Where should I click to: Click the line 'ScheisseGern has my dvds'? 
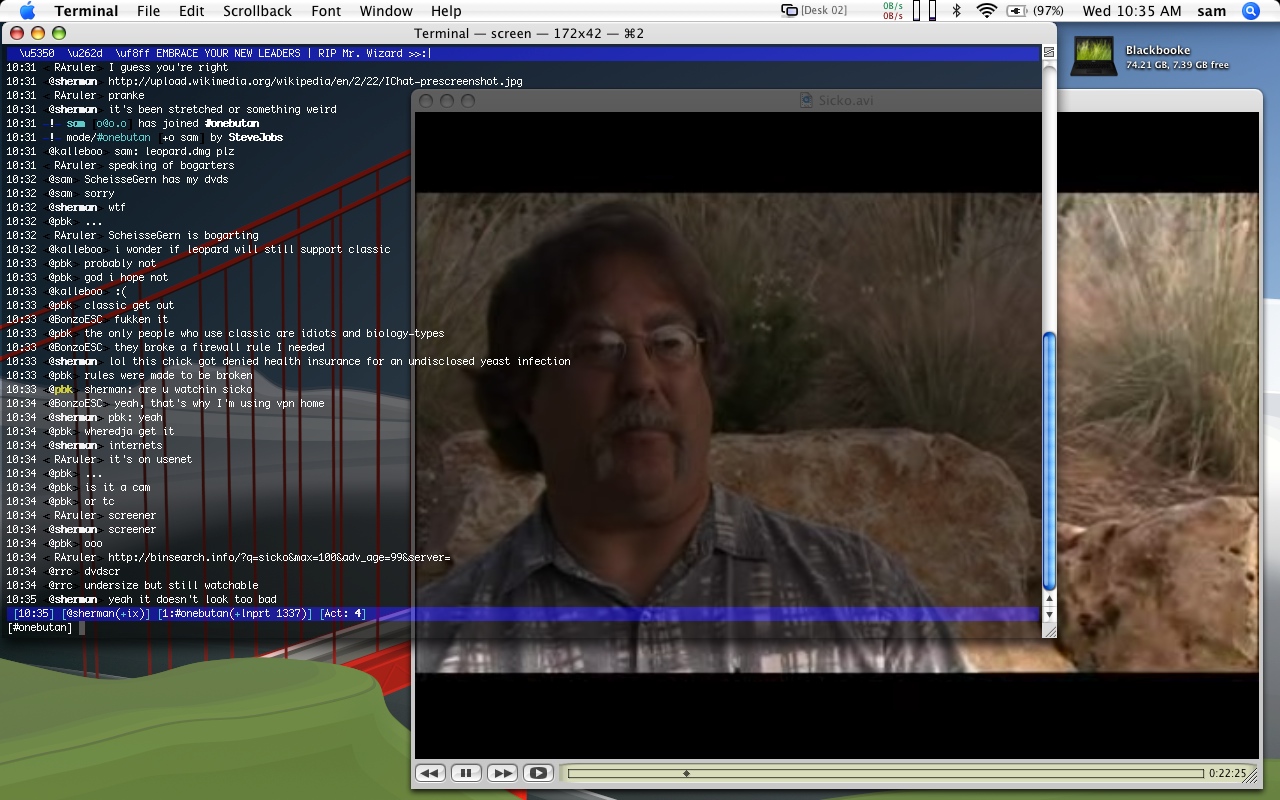(x=156, y=180)
